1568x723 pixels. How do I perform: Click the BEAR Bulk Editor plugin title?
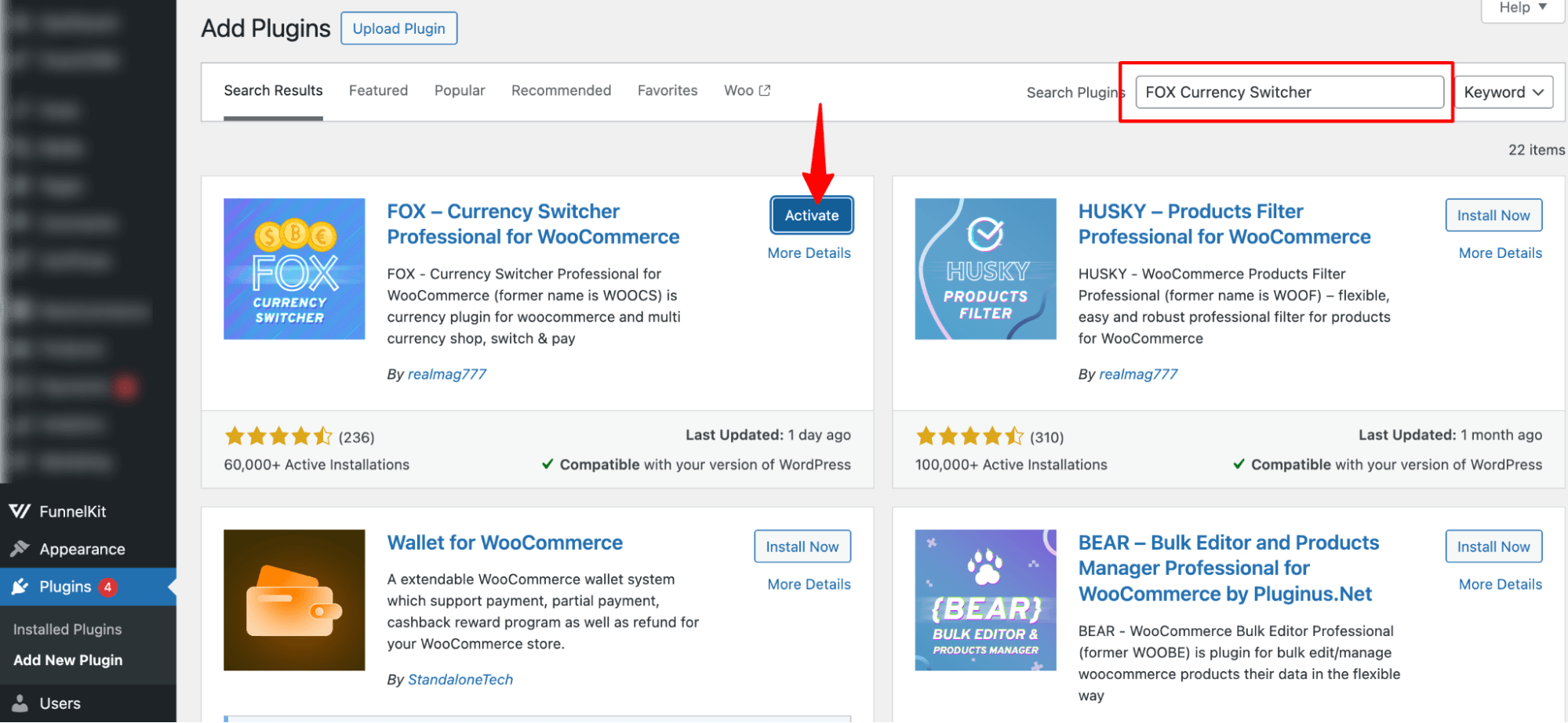pyautogui.click(x=1228, y=569)
